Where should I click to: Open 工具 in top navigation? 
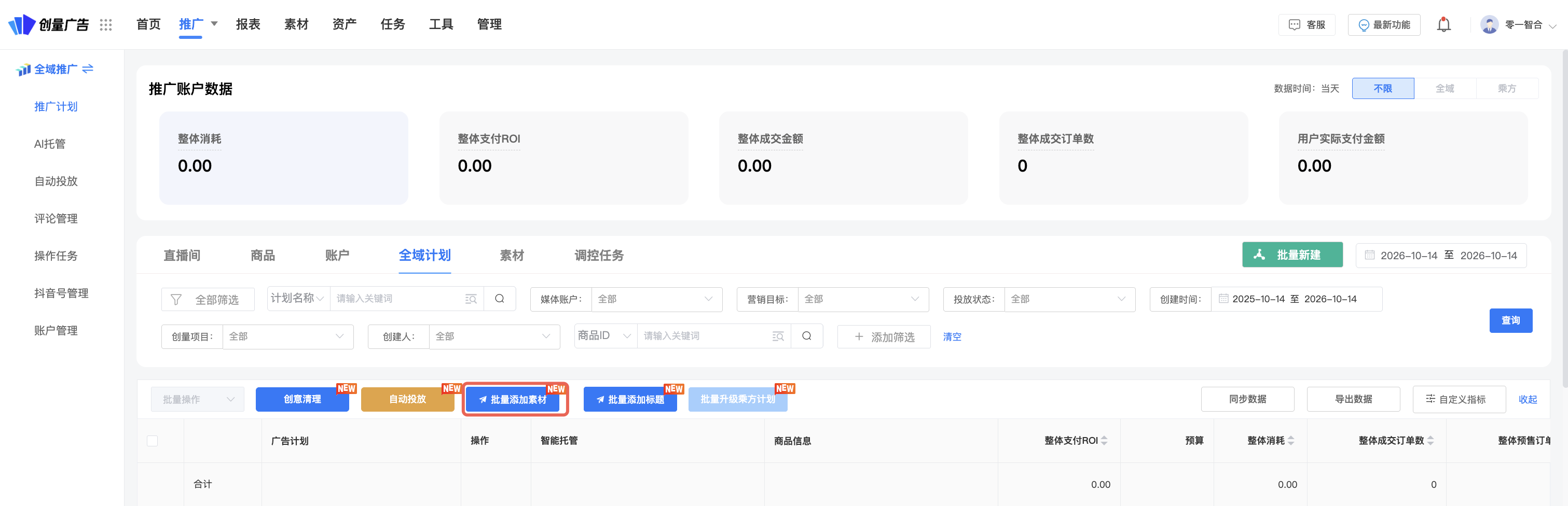tap(441, 24)
